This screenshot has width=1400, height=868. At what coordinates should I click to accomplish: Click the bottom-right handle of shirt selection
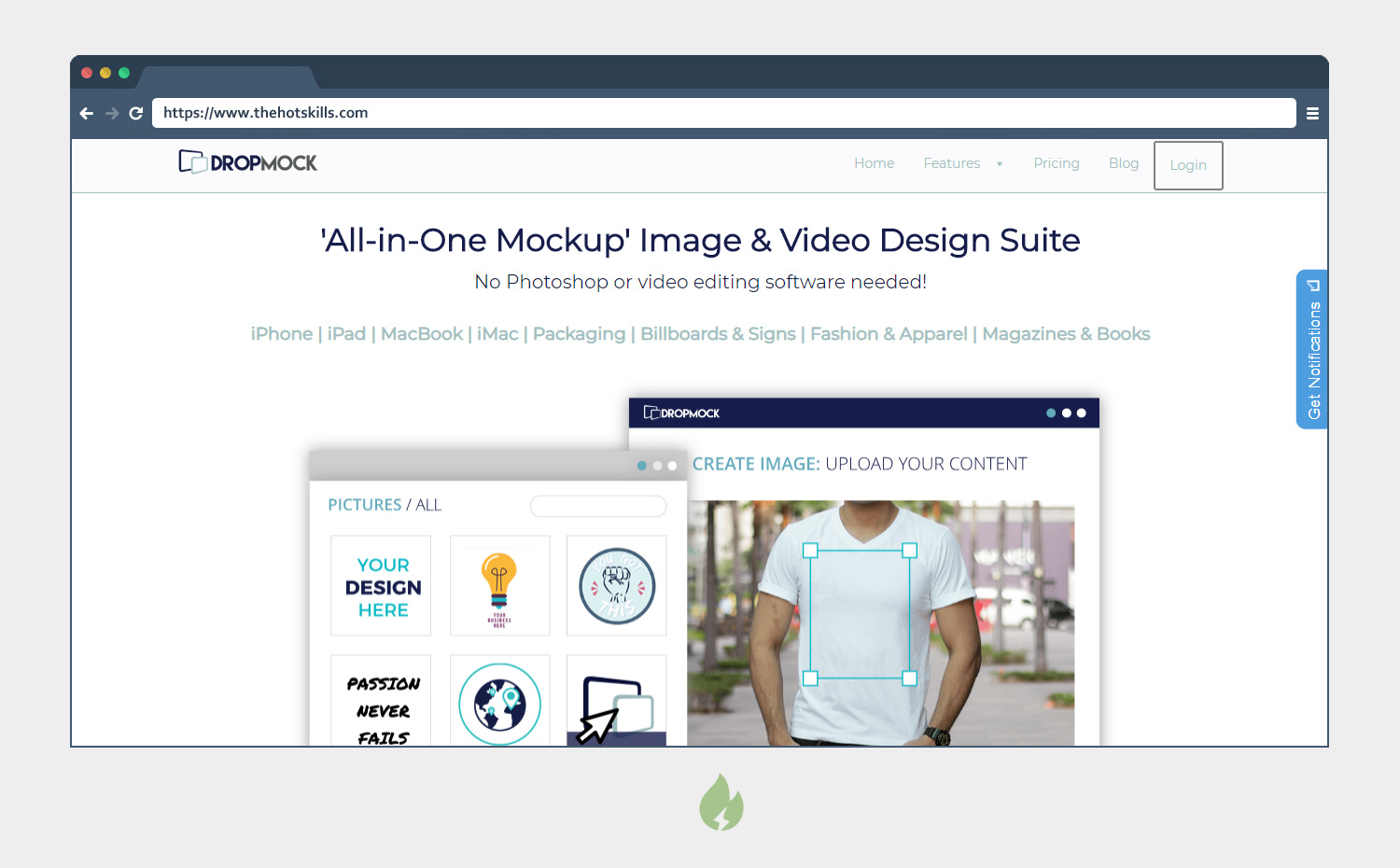point(910,679)
